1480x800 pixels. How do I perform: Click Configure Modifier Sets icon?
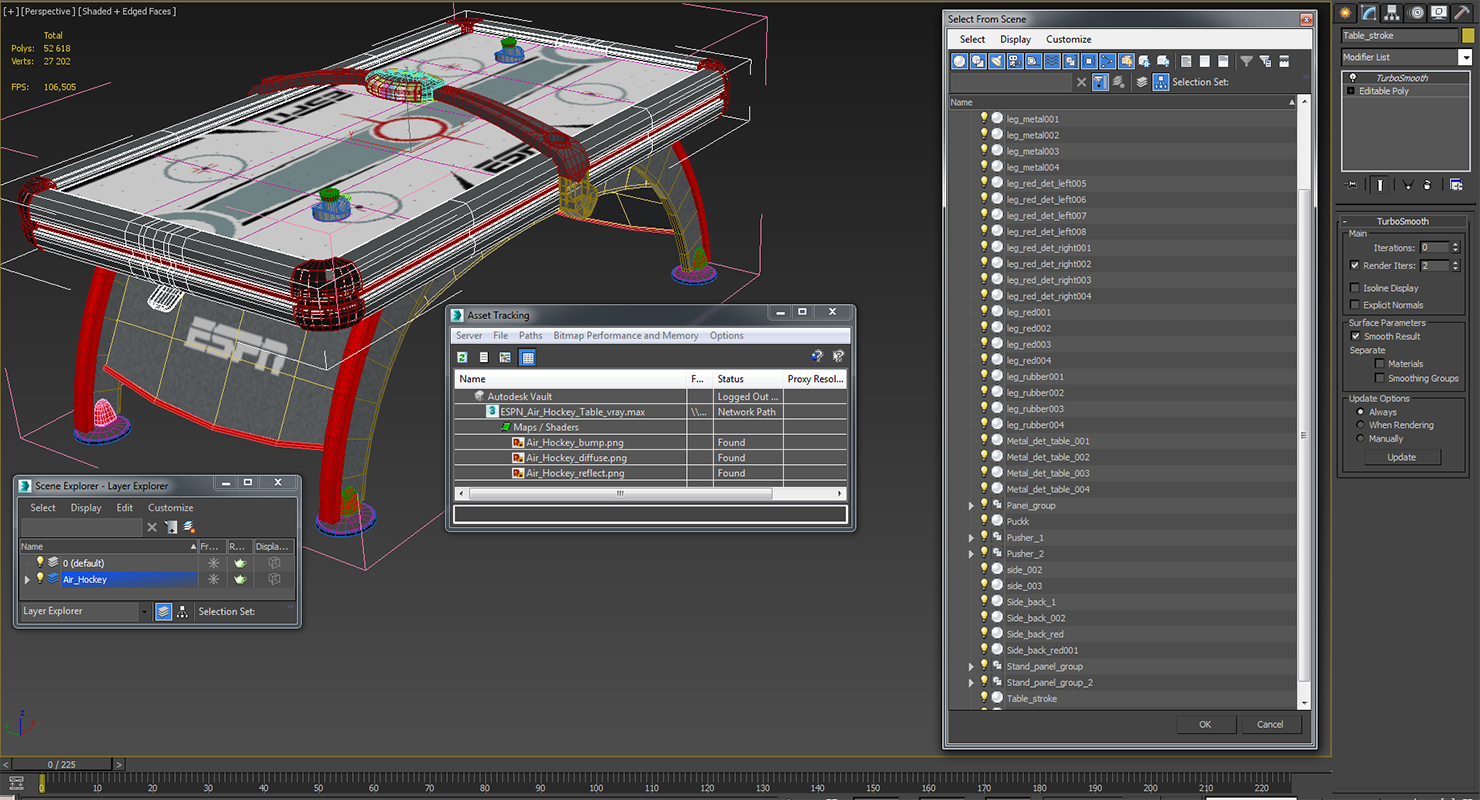click(x=1456, y=185)
